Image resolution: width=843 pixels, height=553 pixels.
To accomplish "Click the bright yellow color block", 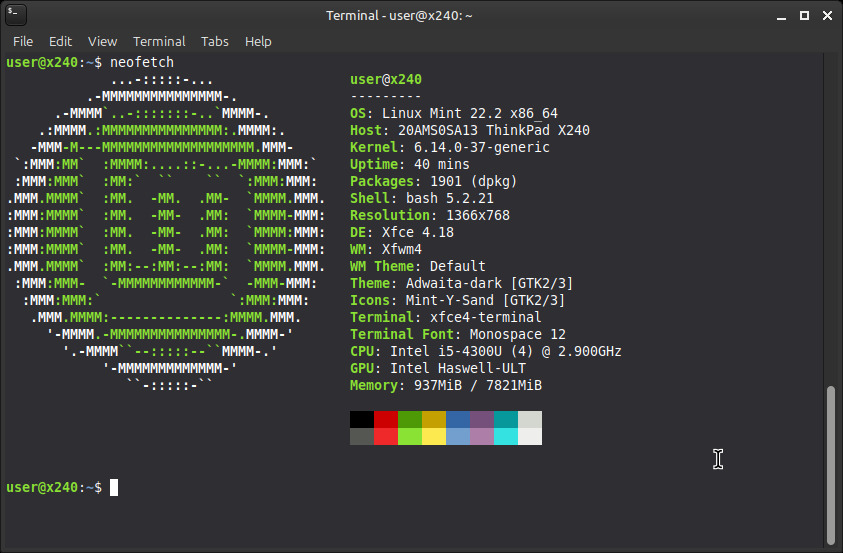I will click(x=434, y=436).
